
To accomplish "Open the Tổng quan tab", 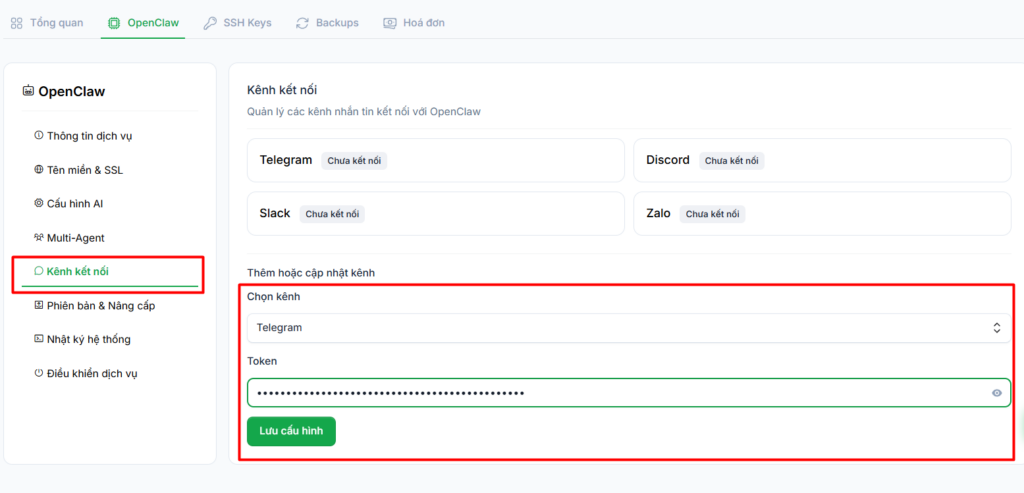I will click(x=47, y=23).
